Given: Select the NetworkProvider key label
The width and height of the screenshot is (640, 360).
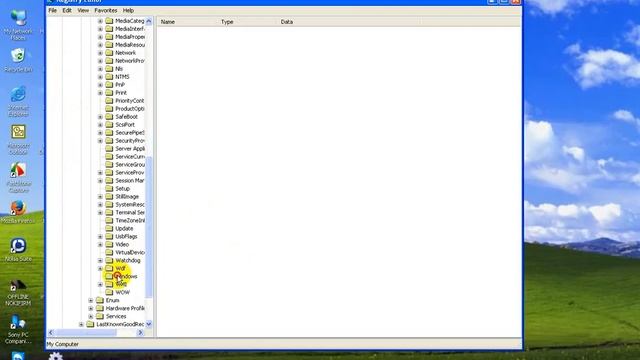Looking at the screenshot, I should coord(130,61).
